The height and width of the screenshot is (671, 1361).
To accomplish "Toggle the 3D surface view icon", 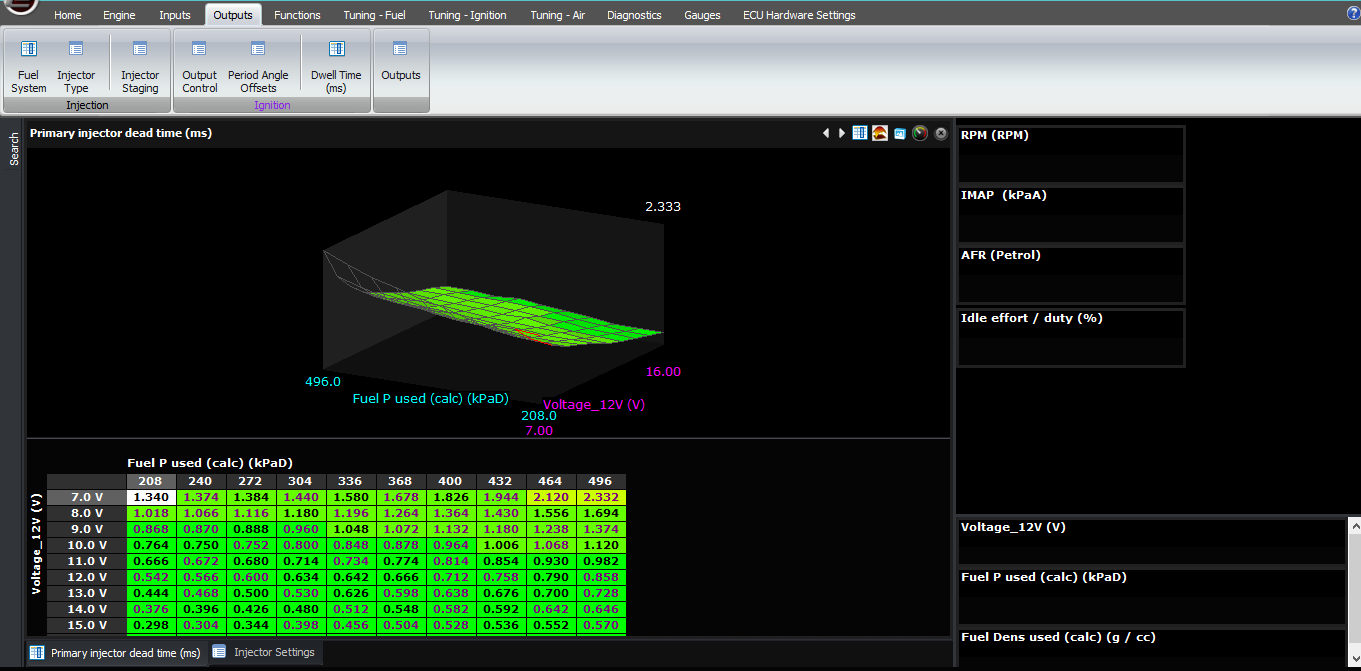I will pyautogui.click(x=880, y=133).
